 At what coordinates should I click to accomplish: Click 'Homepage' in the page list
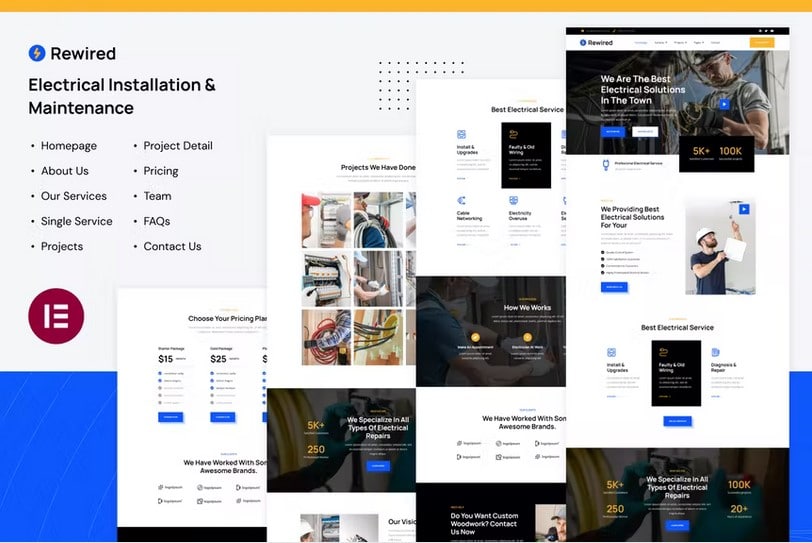pyautogui.click(x=69, y=146)
